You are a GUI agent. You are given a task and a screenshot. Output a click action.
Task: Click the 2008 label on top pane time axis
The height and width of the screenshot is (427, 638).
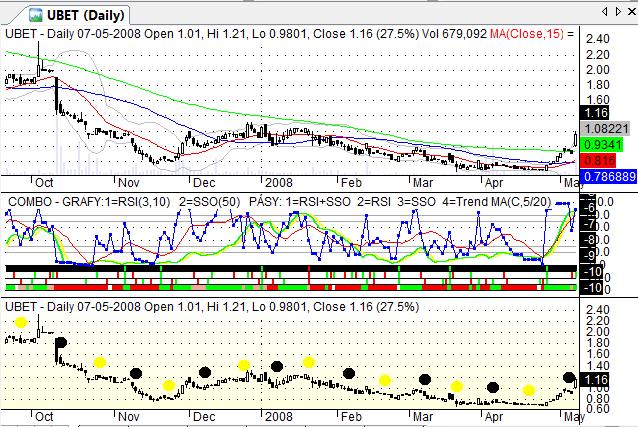279,183
